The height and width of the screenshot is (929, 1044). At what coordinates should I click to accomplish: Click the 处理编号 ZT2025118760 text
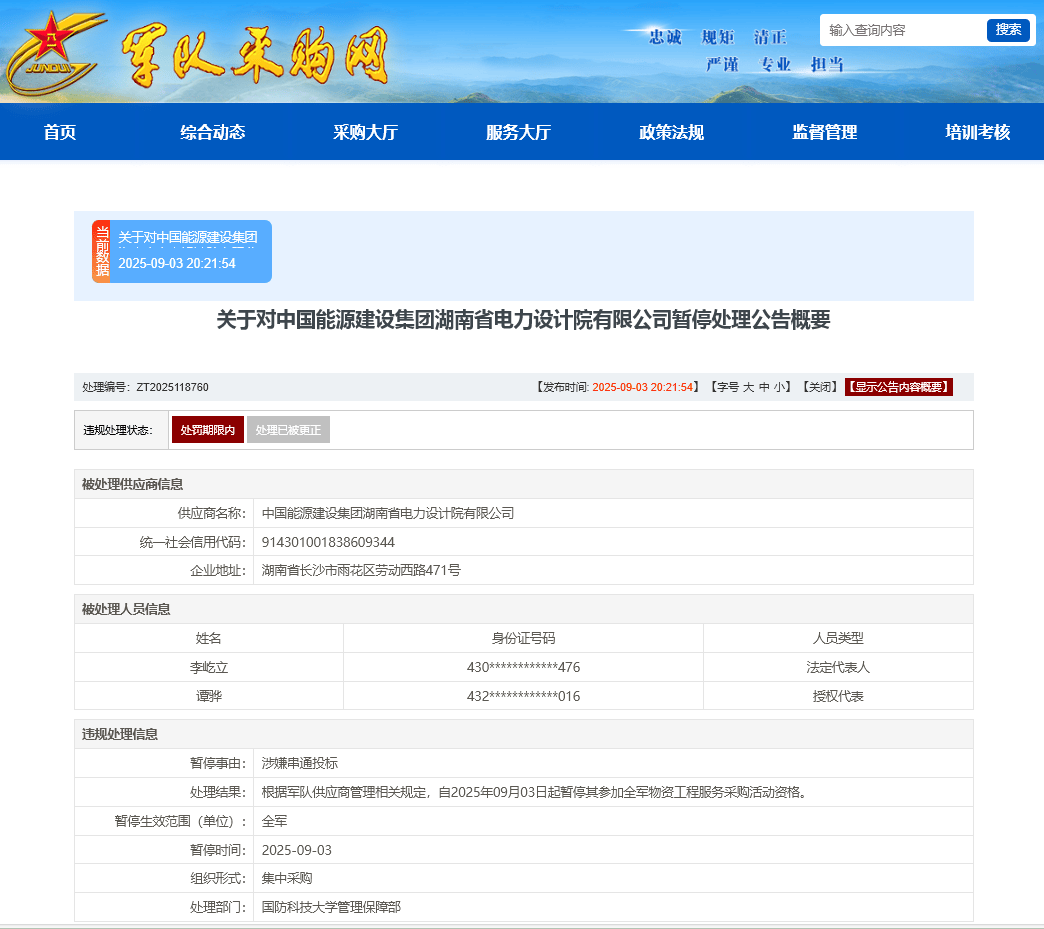pyautogui.click(x=145, y=387)
